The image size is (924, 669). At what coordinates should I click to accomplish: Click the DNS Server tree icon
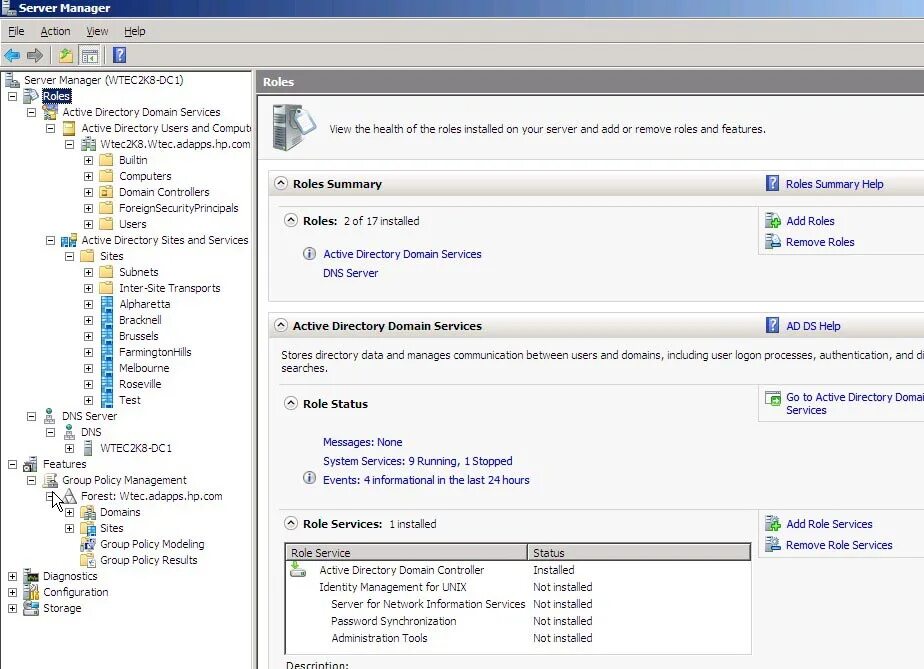pyautogui.click(x=50, y=416)
